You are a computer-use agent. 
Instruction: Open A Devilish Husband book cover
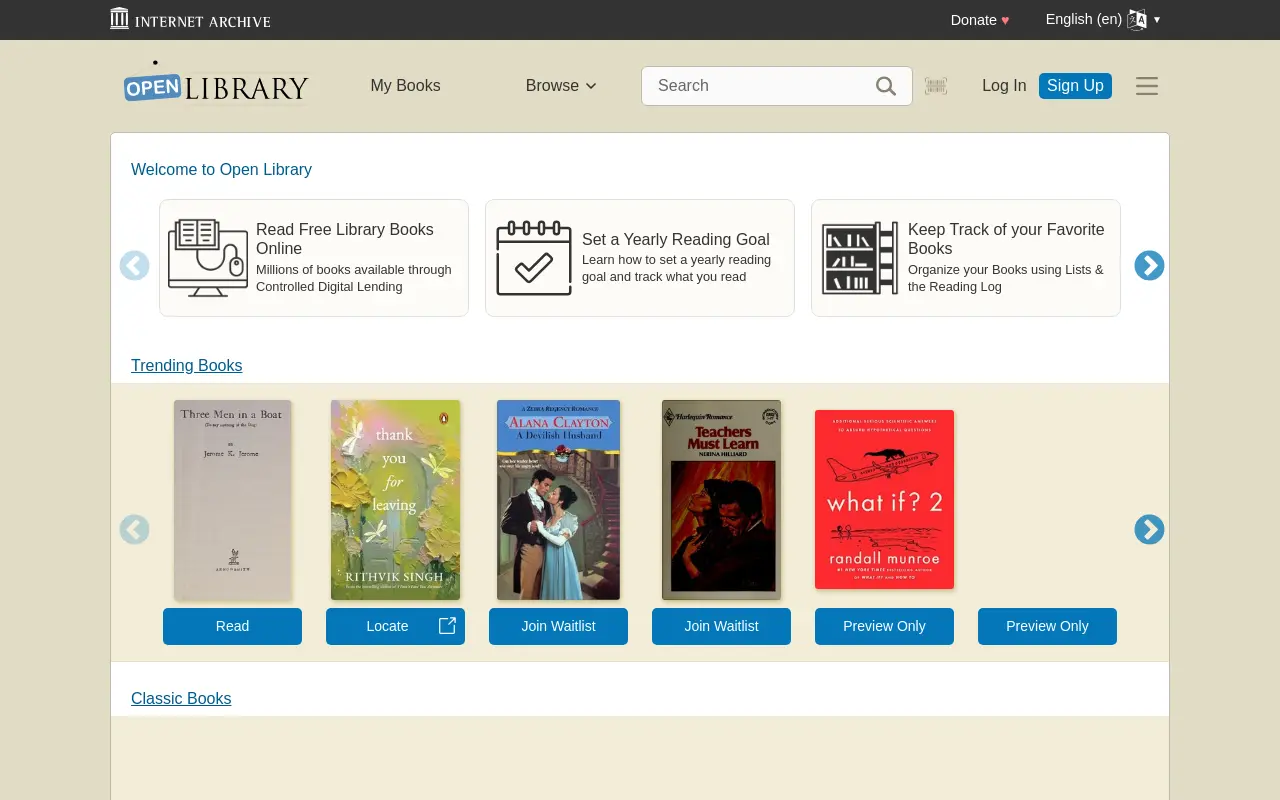[x=558, y=500]
